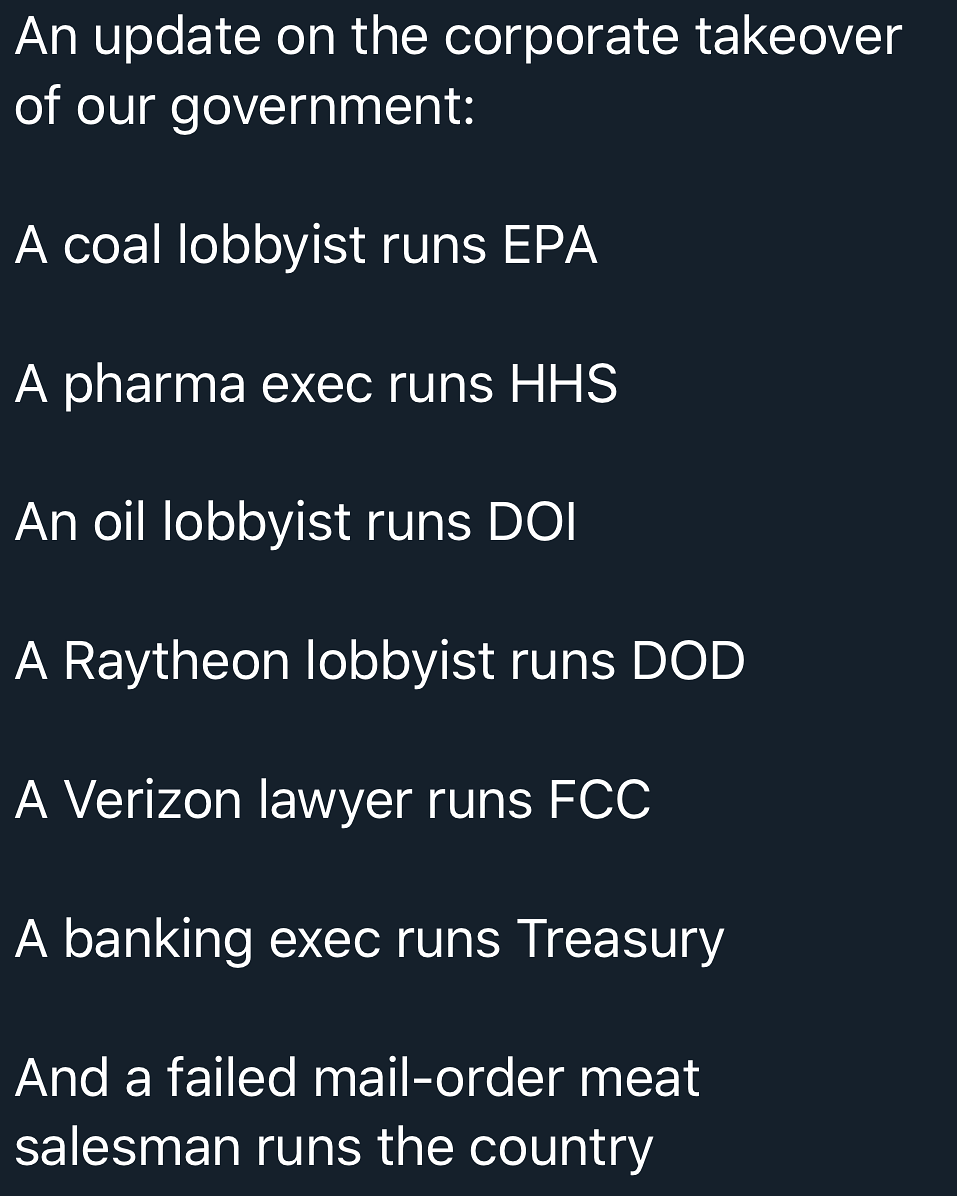Screen dimensions: 957x1196
Task: Select the "DOI" acronym
Action: [x=532, y=523]
